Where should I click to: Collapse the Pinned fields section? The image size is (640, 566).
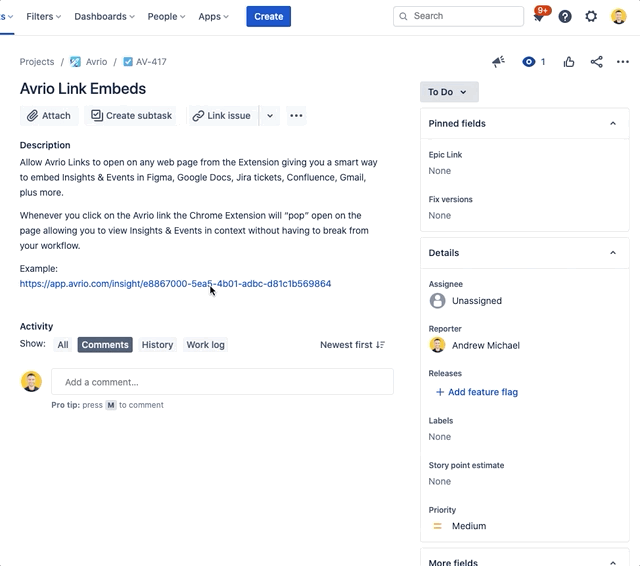pyautogui.click(x=613, y=123)
